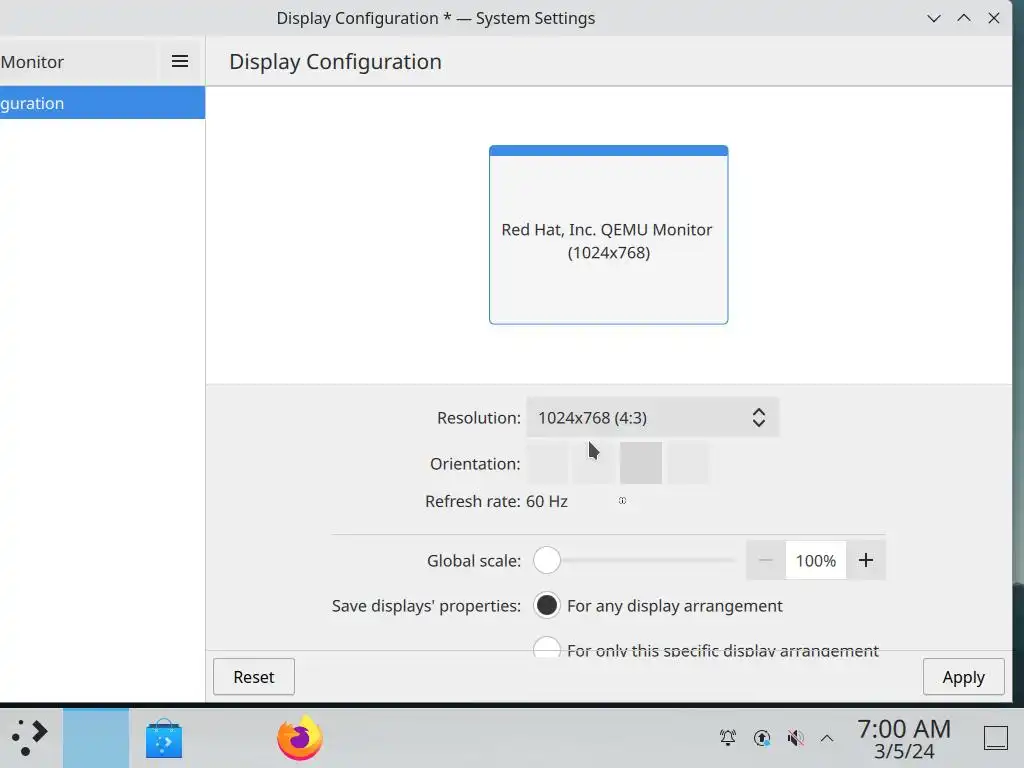Close the System Settings window
The height and width of the screenshot is (768, 1024).
[994, 18]
